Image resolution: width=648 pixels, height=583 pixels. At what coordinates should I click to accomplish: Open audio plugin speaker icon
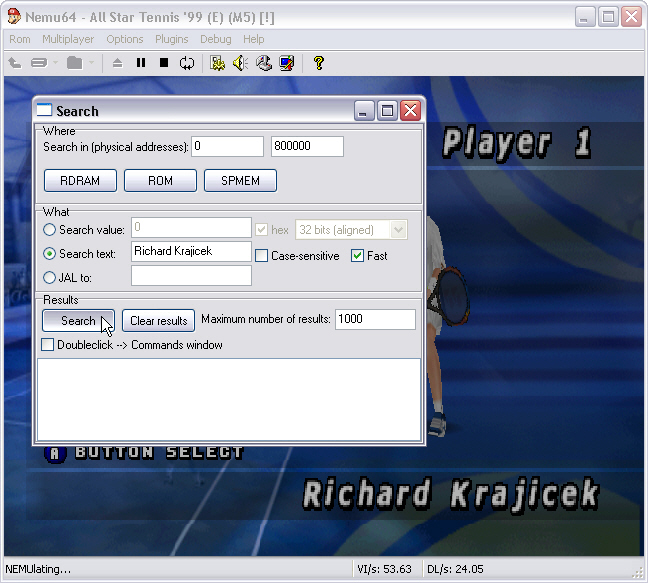tap(241, 63)
